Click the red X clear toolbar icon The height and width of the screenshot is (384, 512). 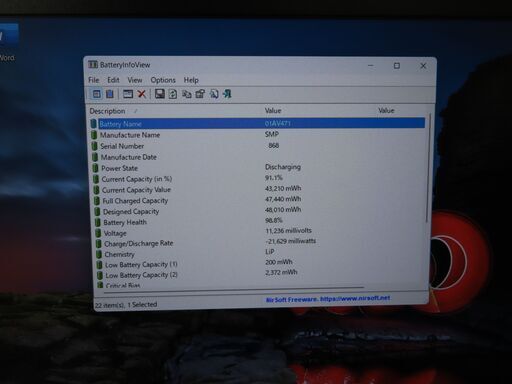point(142,94)
